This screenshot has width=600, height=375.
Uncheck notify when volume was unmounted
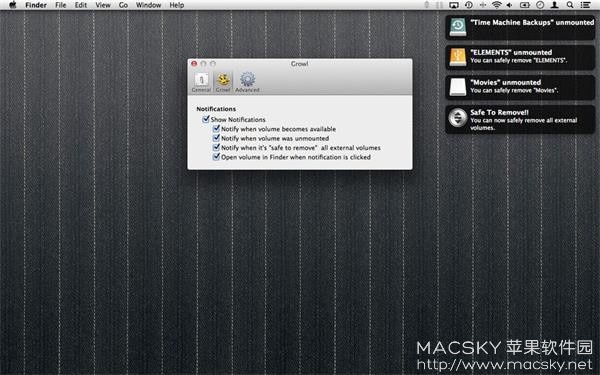point(216,138)
